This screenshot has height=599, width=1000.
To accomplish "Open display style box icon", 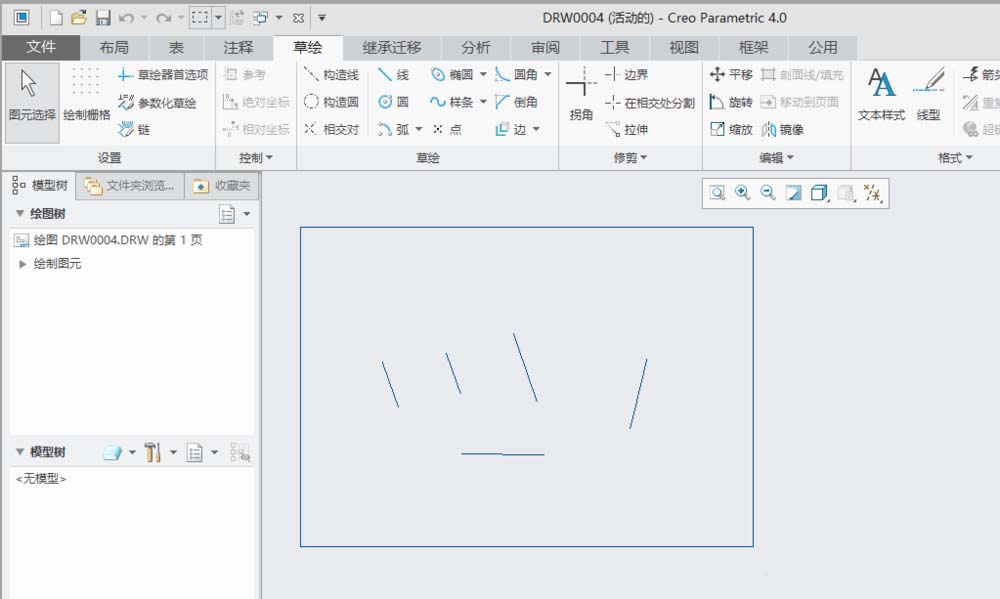I will 820,193.
